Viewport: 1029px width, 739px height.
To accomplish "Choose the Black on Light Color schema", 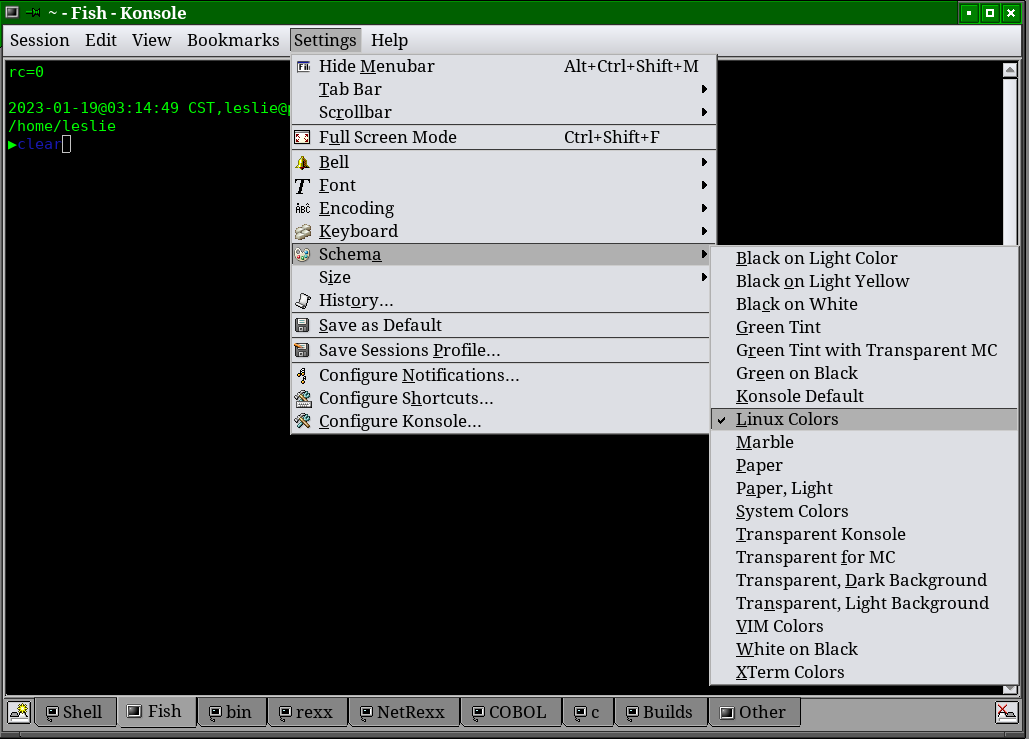I will [x=864, y=259].
